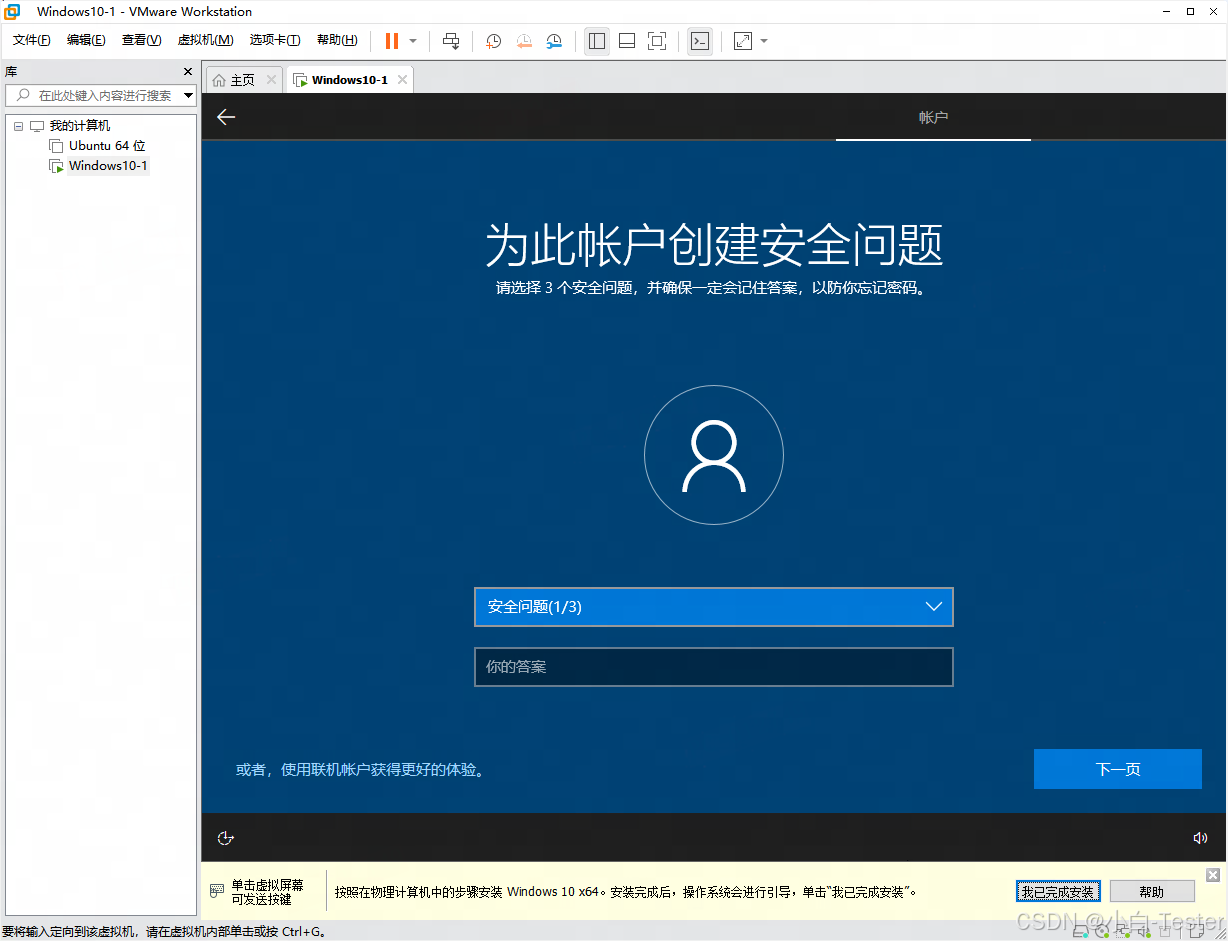The image size is (1228, 941).
Task: Click the user avatar circle icon
Action: [714, 455]
